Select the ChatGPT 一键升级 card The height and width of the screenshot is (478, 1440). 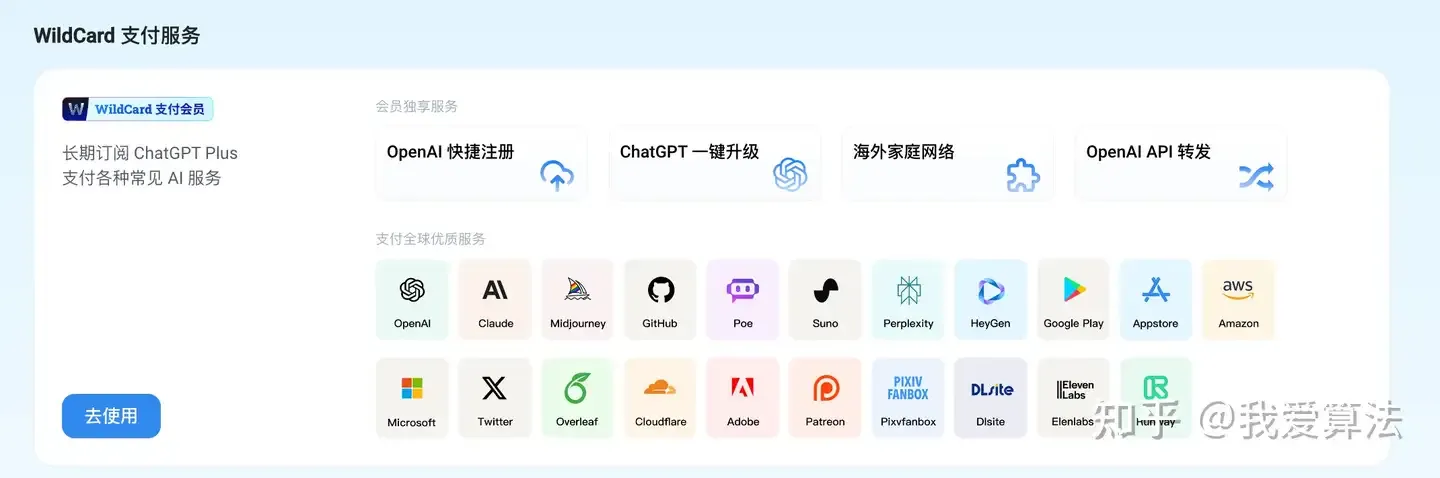(x=715, y=164)
